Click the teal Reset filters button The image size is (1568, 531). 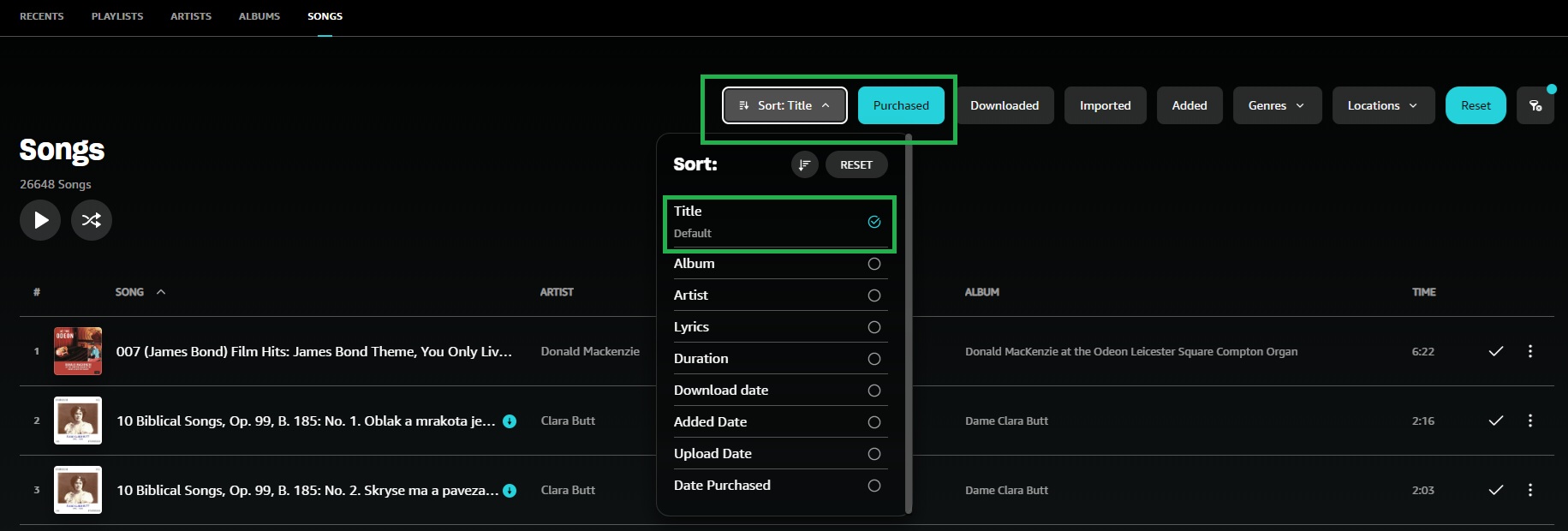coord(1476,105)
